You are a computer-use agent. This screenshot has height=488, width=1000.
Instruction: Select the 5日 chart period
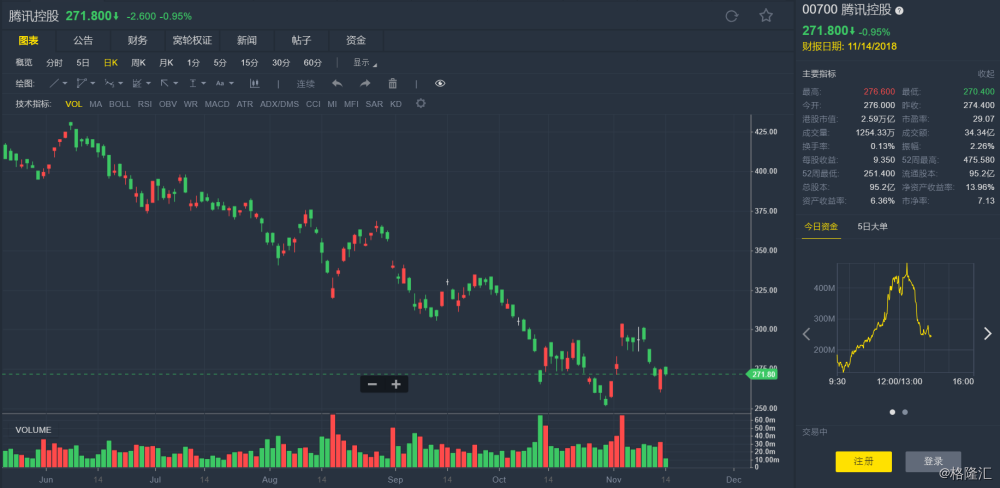coord(83,63)
